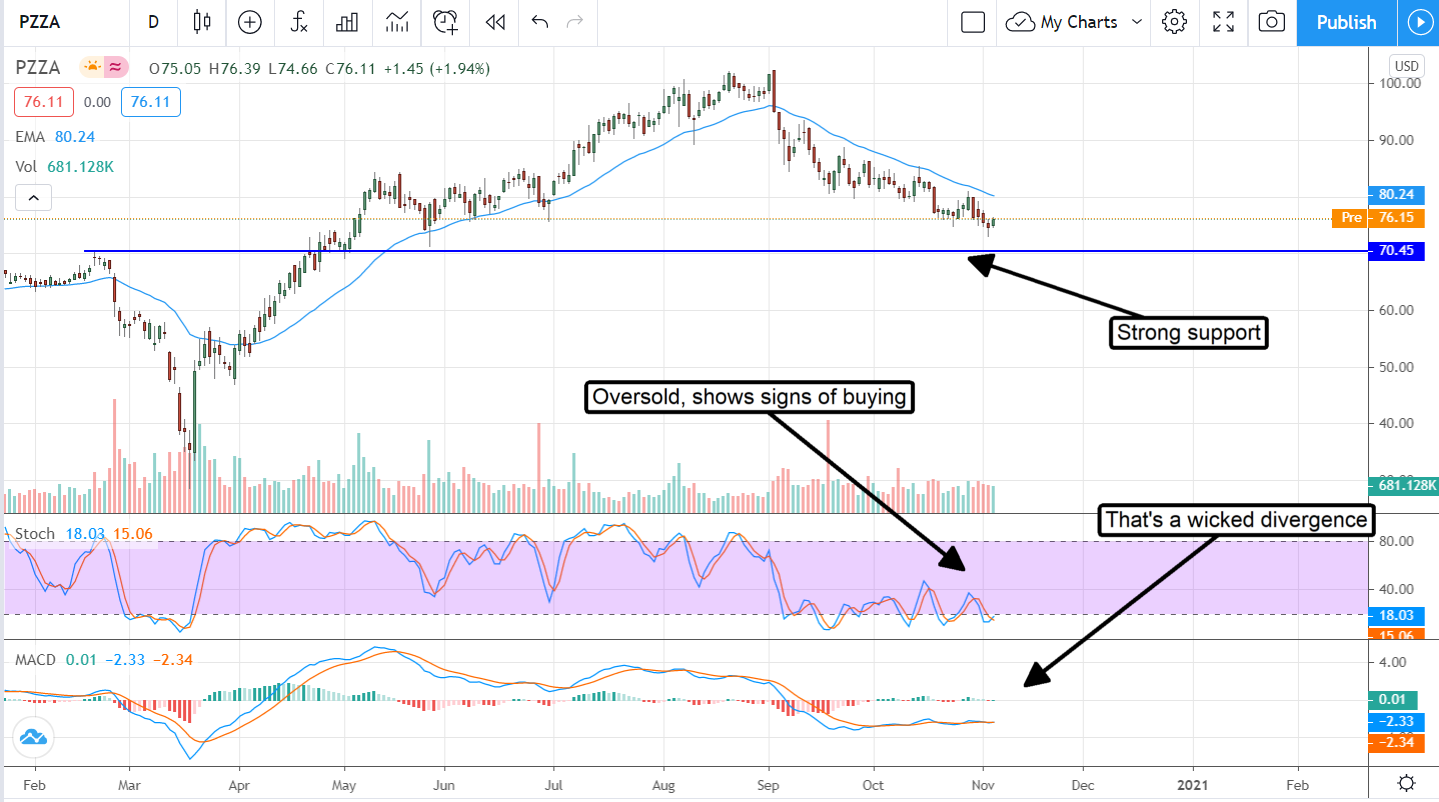Click the orange sun market status icon
This screenshot has height=802, width=1439.
click(92, 68)
